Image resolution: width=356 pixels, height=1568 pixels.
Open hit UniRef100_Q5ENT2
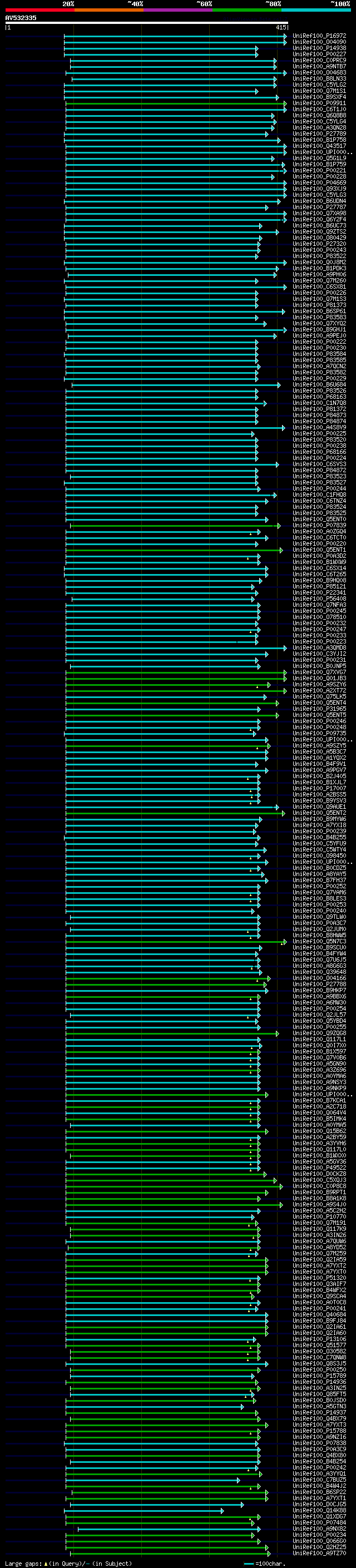coord(319,813)
